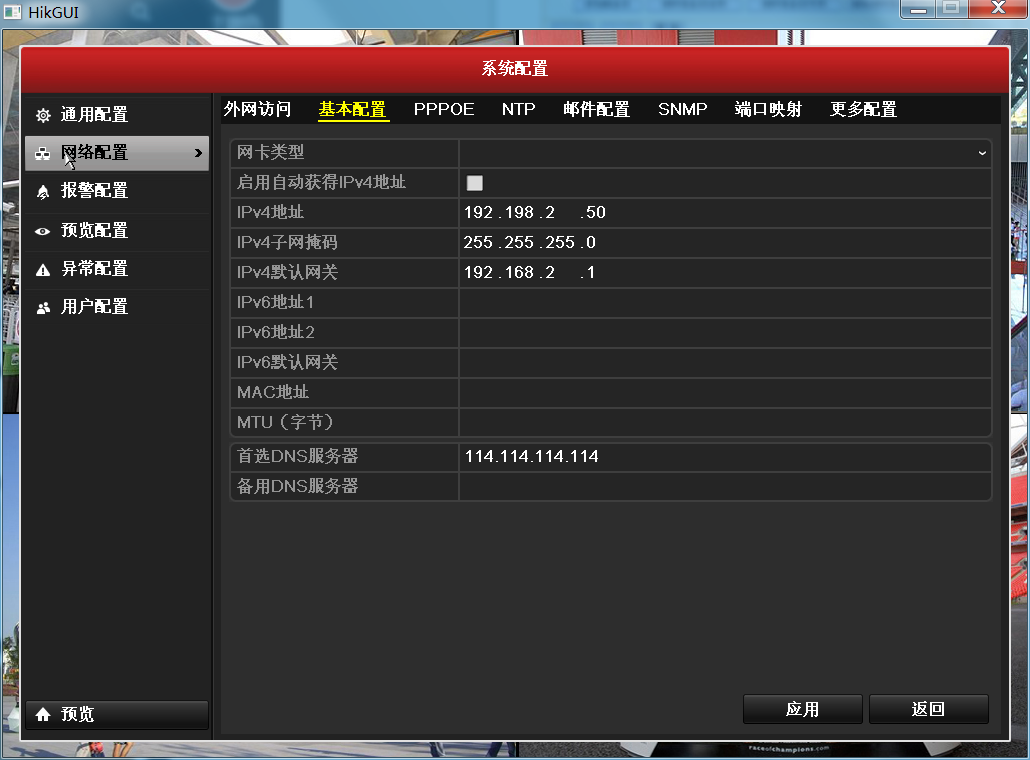Select the SNMP tab

coord(682,109)
